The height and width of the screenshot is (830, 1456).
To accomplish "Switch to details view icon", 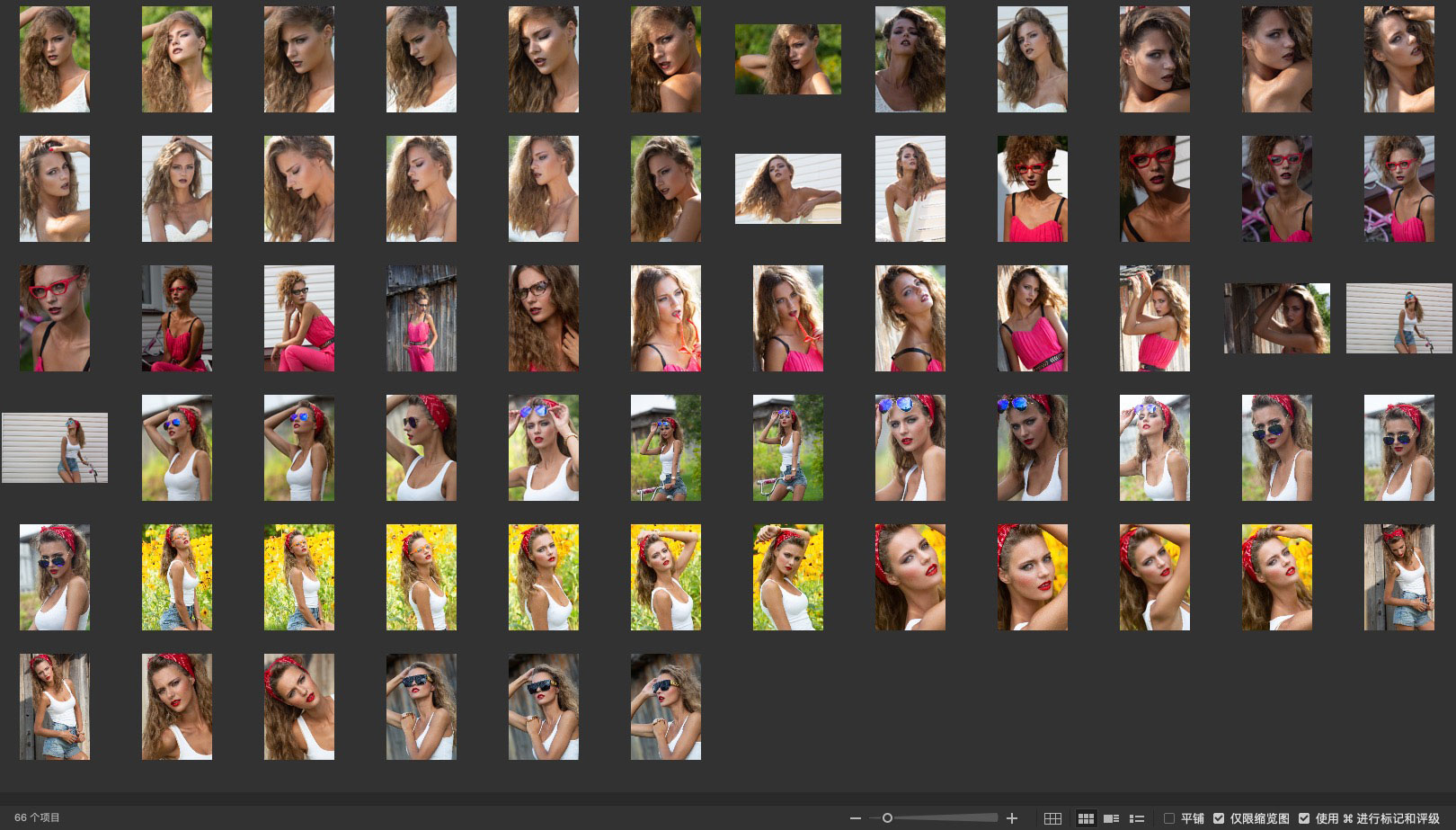I will pyautogui.click(x=1111, y=818).
